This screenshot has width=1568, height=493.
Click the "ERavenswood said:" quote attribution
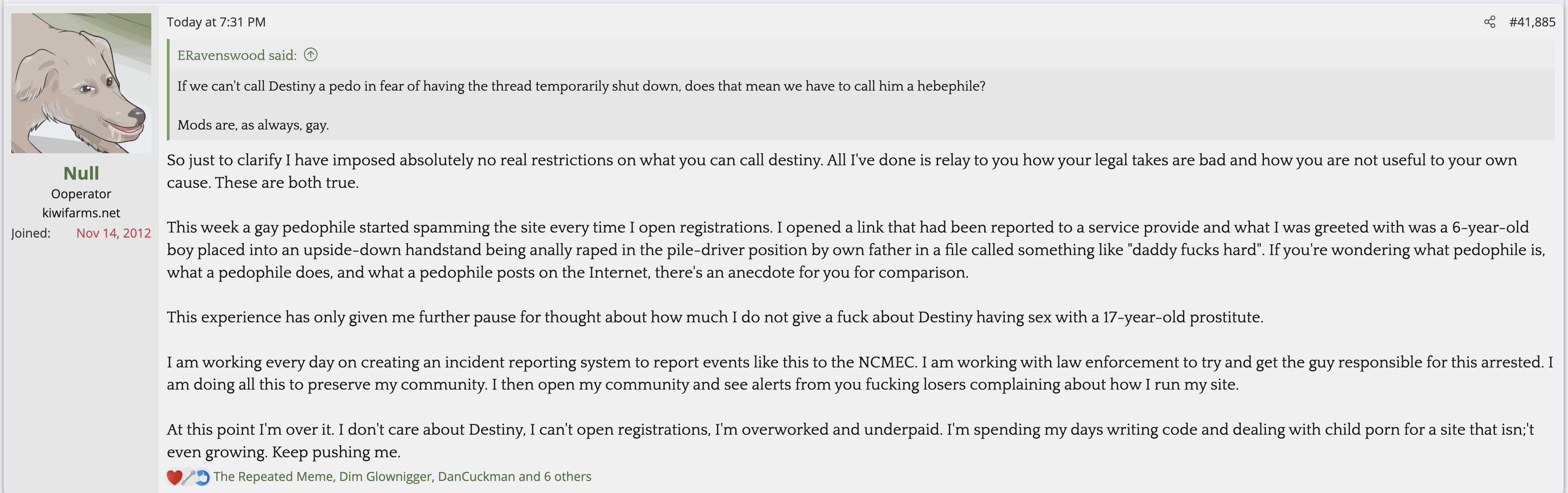coord(237,55)
